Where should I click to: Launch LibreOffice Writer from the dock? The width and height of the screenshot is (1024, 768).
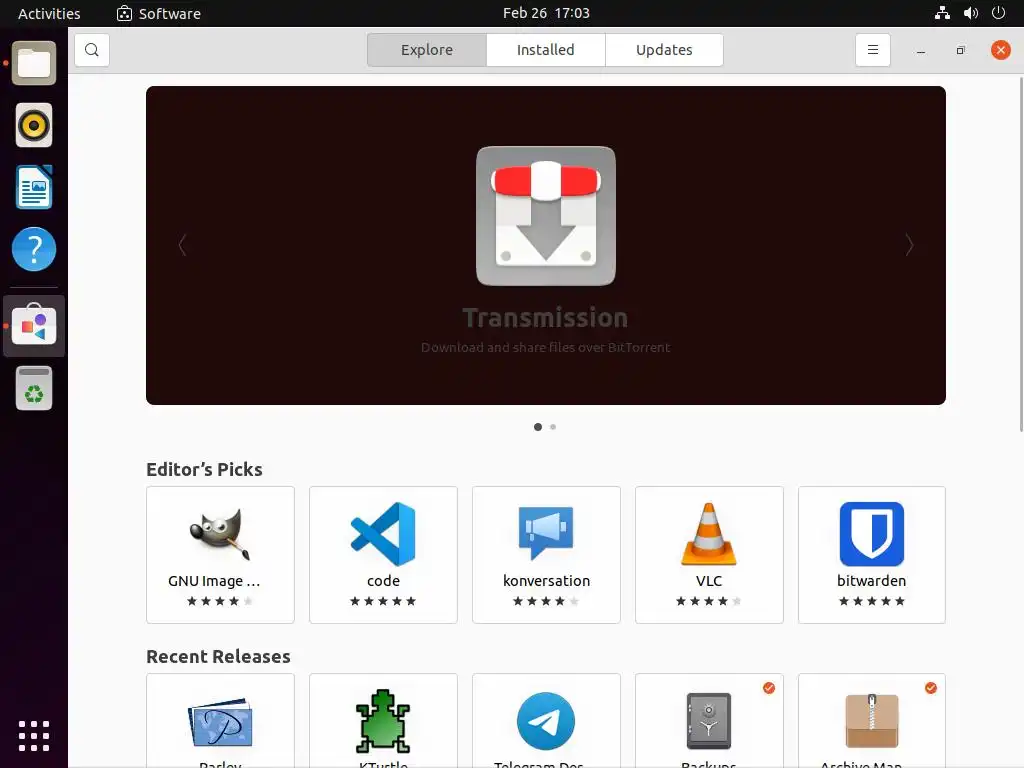coord(34,187)
